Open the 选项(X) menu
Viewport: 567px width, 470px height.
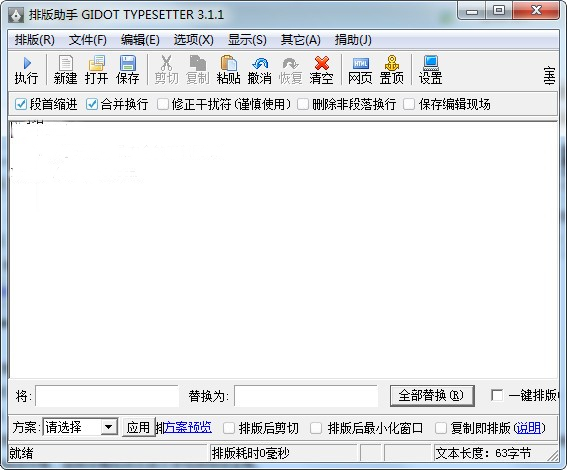coord(194,40)
